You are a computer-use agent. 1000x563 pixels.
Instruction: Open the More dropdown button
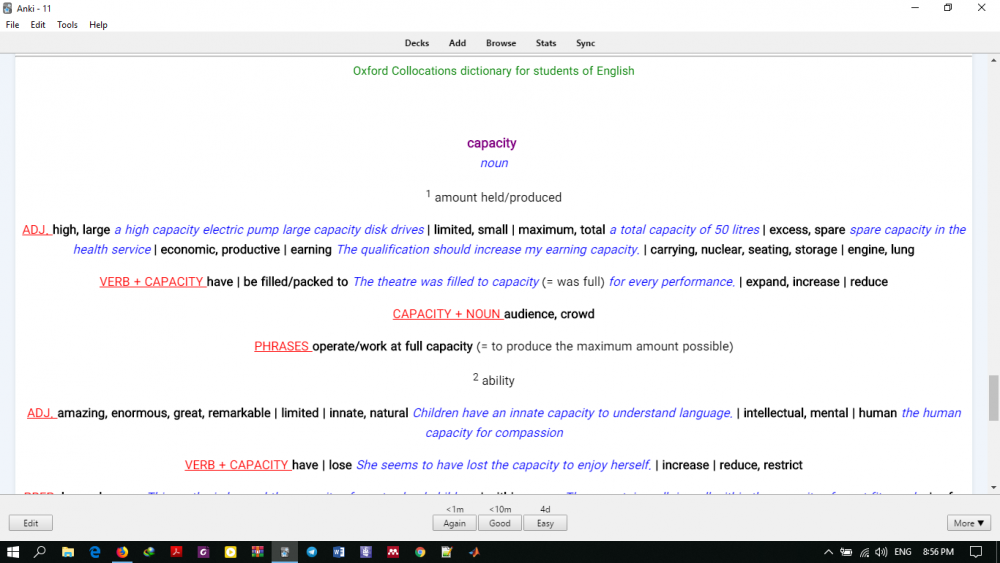click(969, 523)
